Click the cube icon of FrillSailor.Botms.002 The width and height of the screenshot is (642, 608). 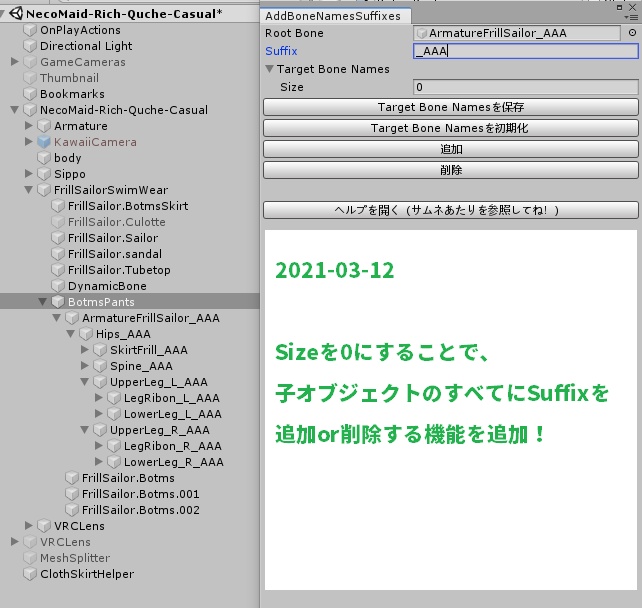(72, 510)
